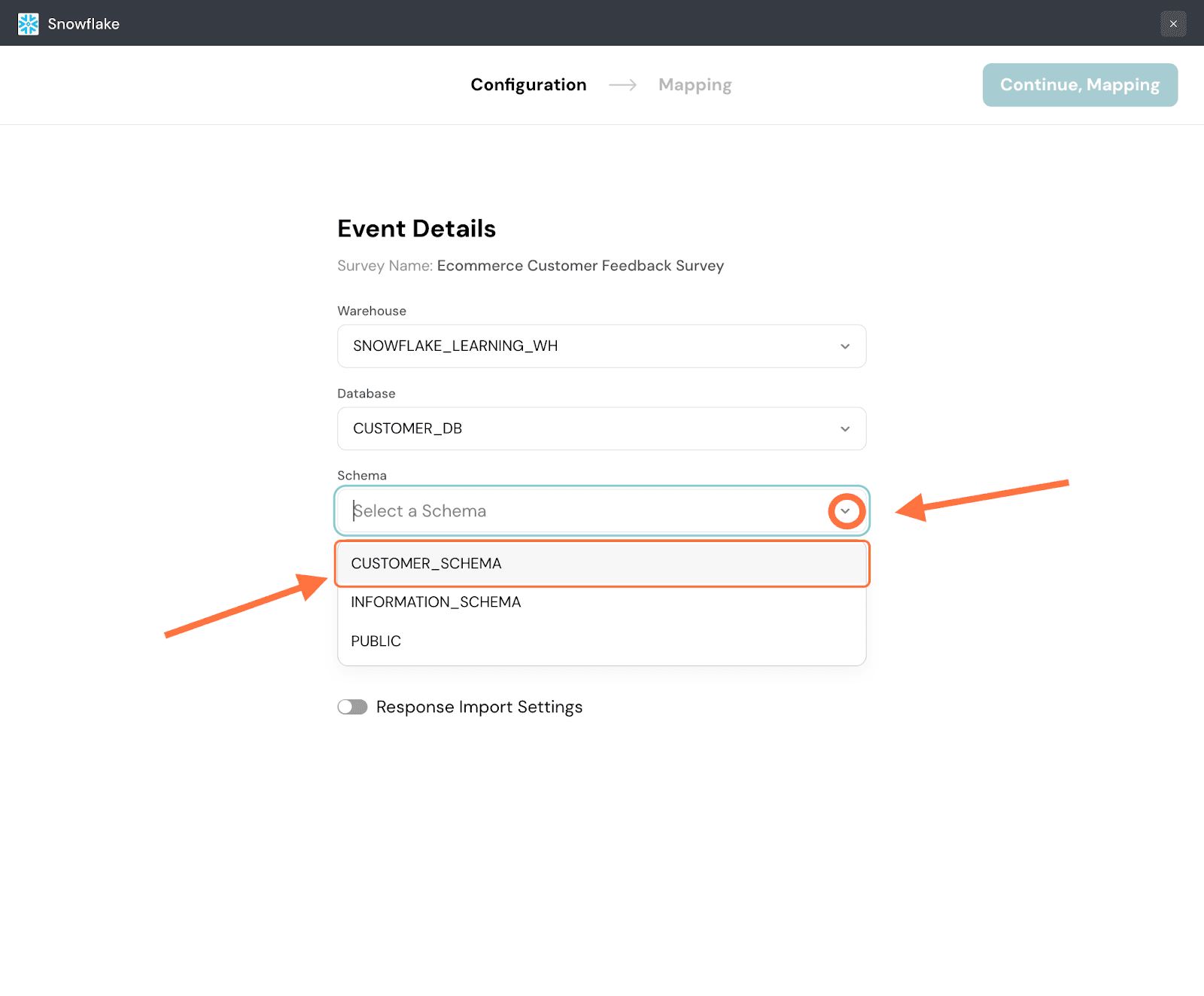Click the arrow between Configuration and Mapping
The image size is (1204, 996).
[622, 85]
